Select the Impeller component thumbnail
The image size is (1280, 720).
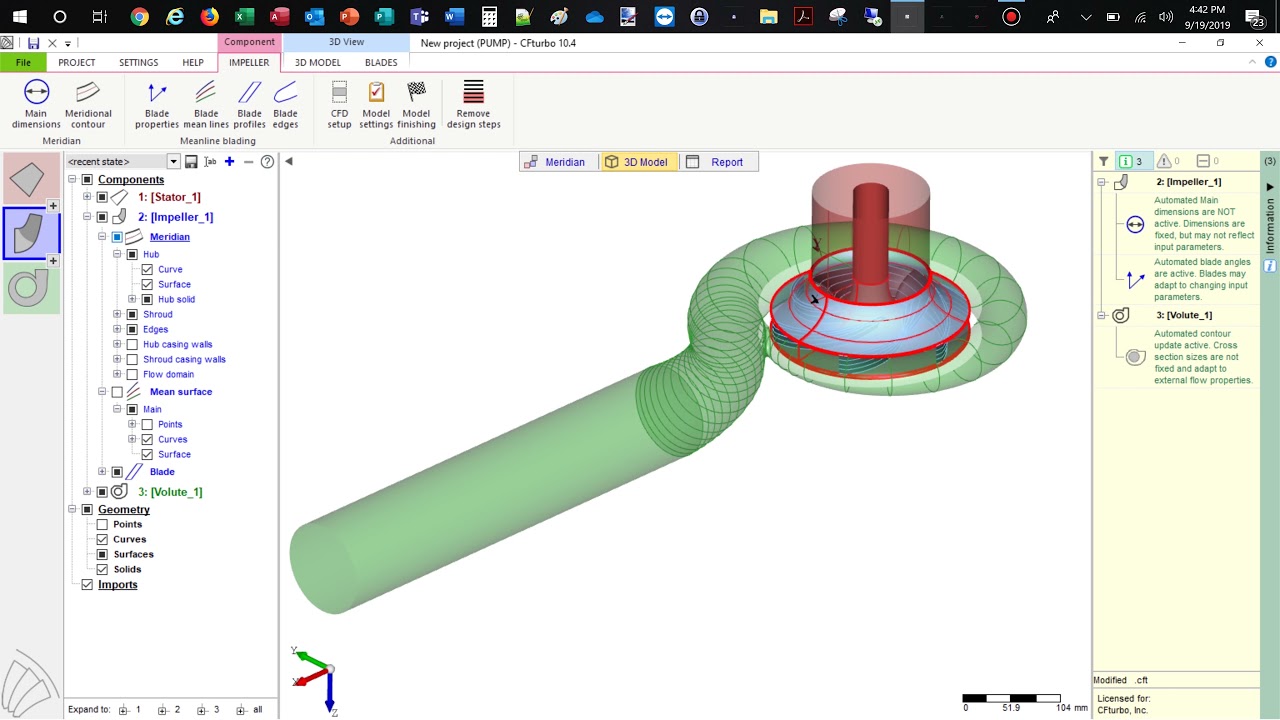30,232
